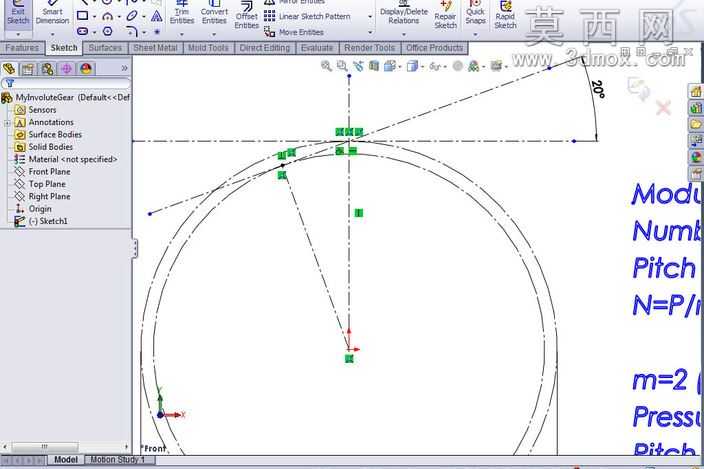Open the Appearances task pane tab
704x469 pixels.
pyautogui.click(x=696, y=157)
